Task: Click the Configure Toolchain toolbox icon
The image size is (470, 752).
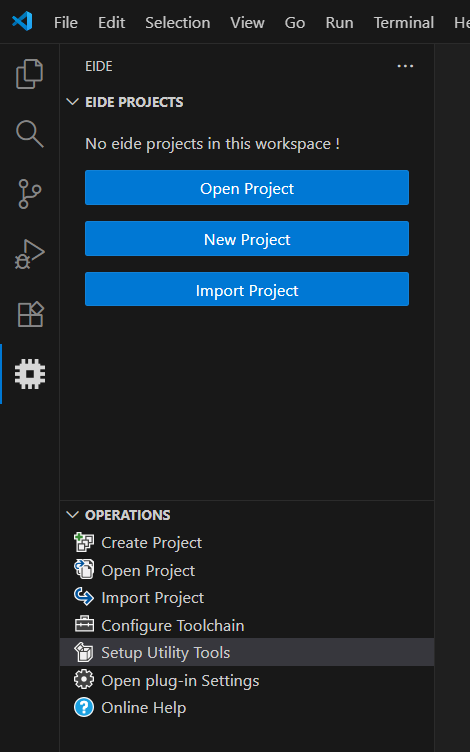Action: (x=84, y=625)
